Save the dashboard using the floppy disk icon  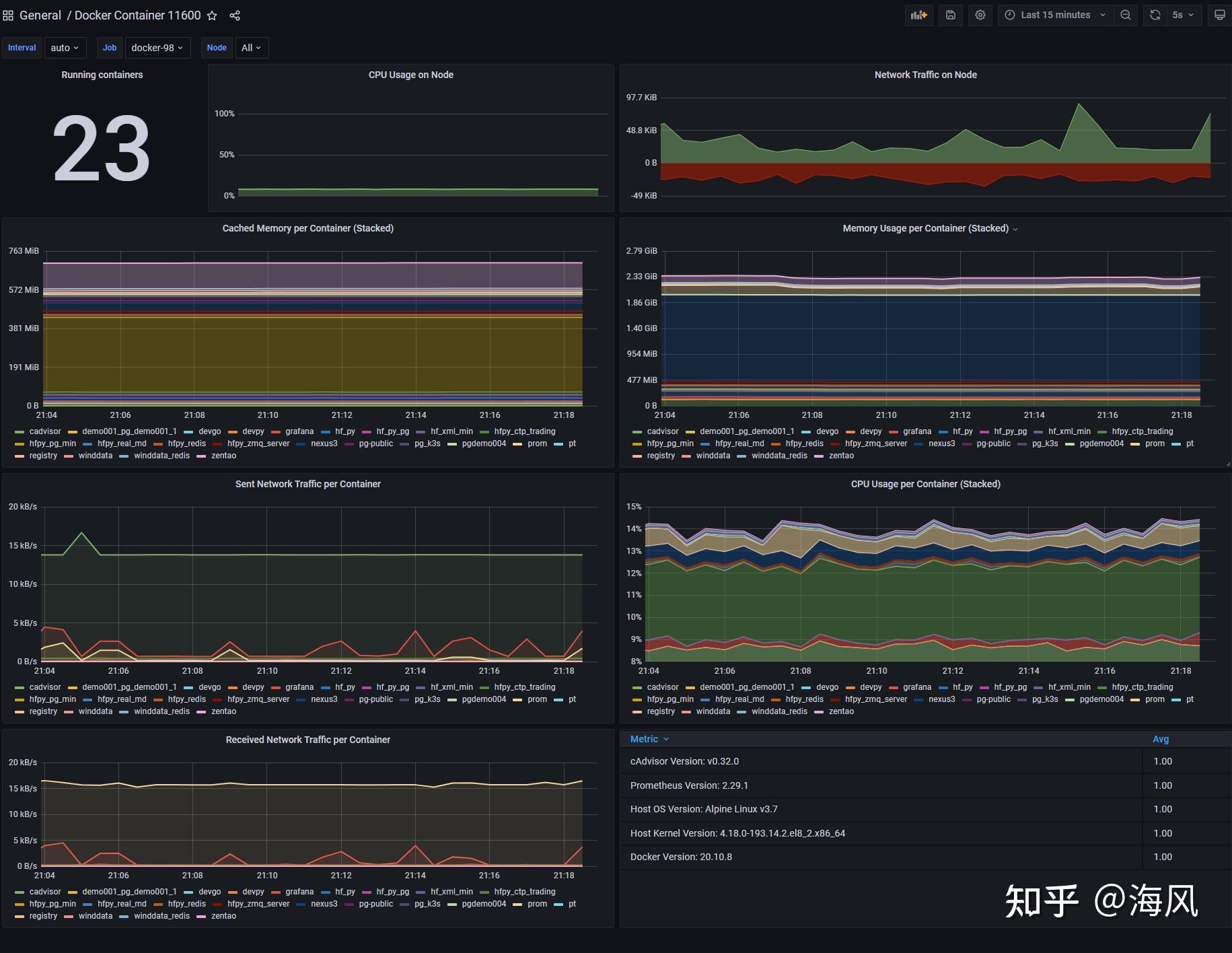point(951,15)
